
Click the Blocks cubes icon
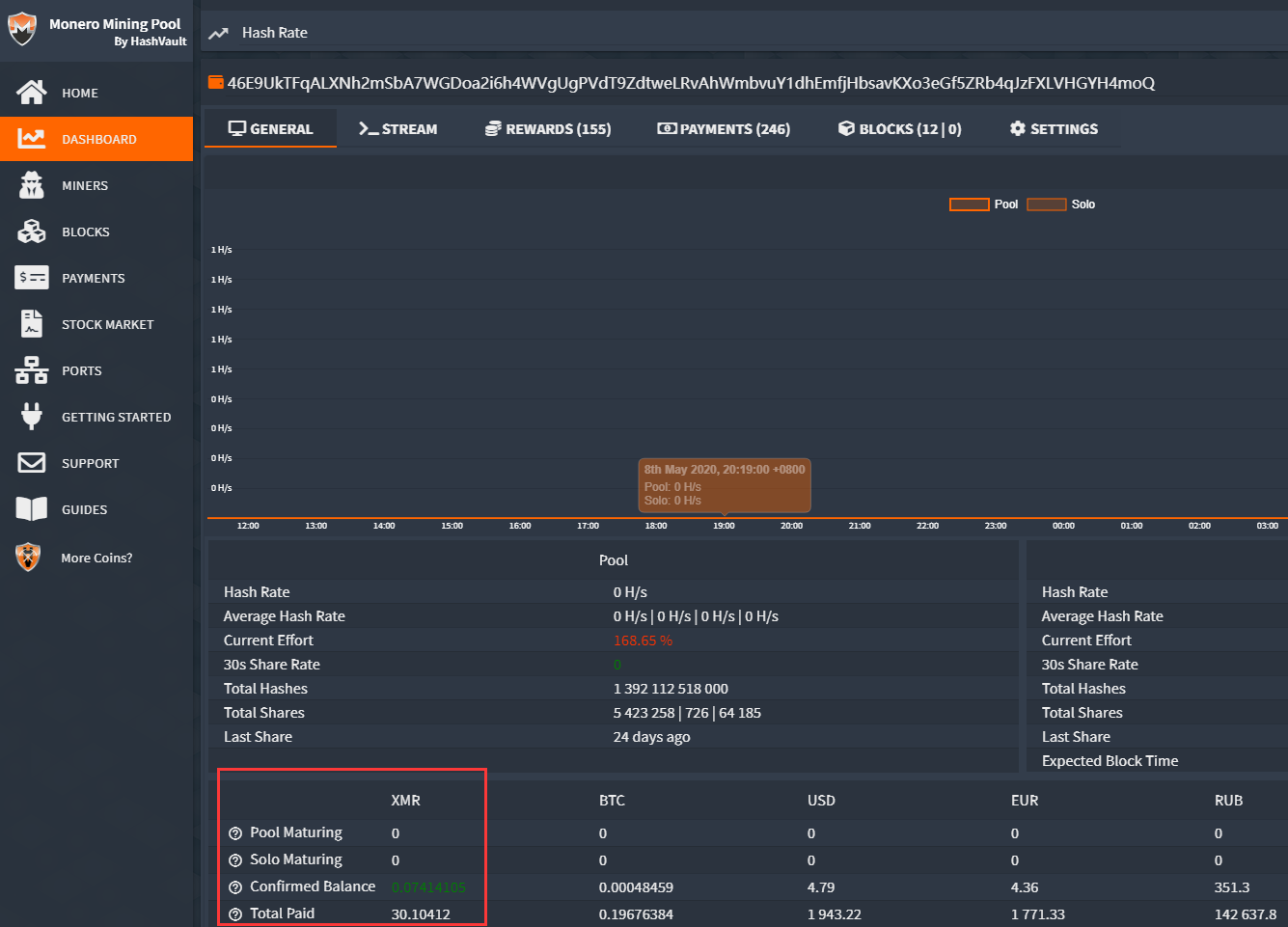tap(32, 232)
